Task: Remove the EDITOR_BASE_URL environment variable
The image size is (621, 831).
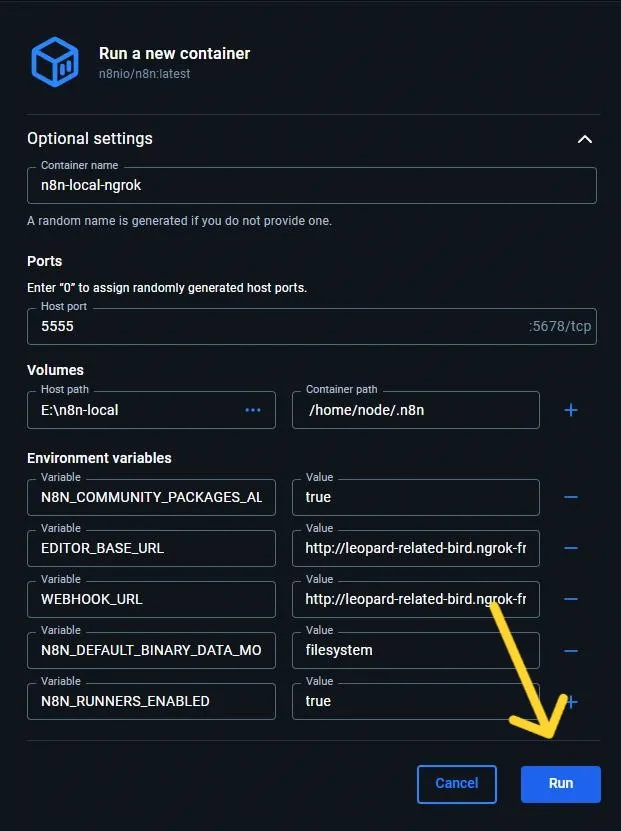Action: click(x=571, y=548)
